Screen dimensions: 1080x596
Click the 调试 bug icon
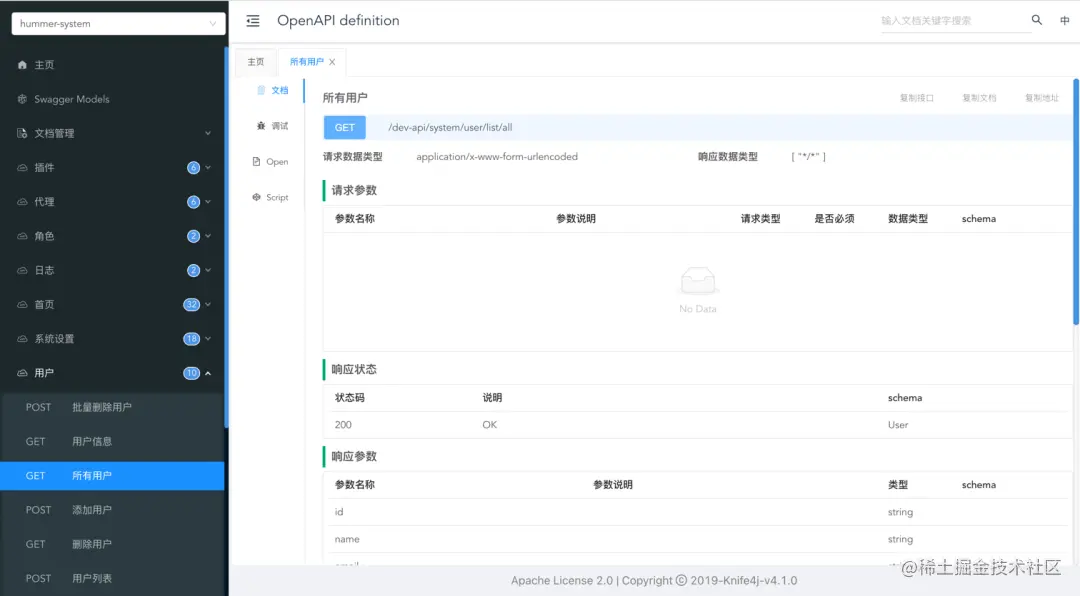261,126
